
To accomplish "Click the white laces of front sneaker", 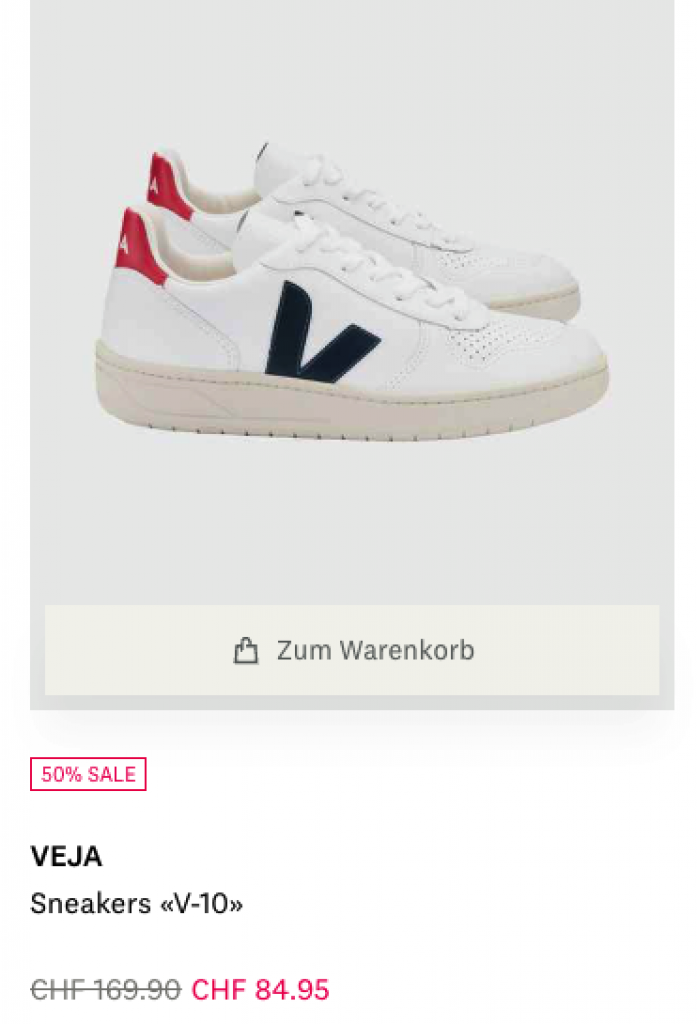I will (x=366, y=268).
